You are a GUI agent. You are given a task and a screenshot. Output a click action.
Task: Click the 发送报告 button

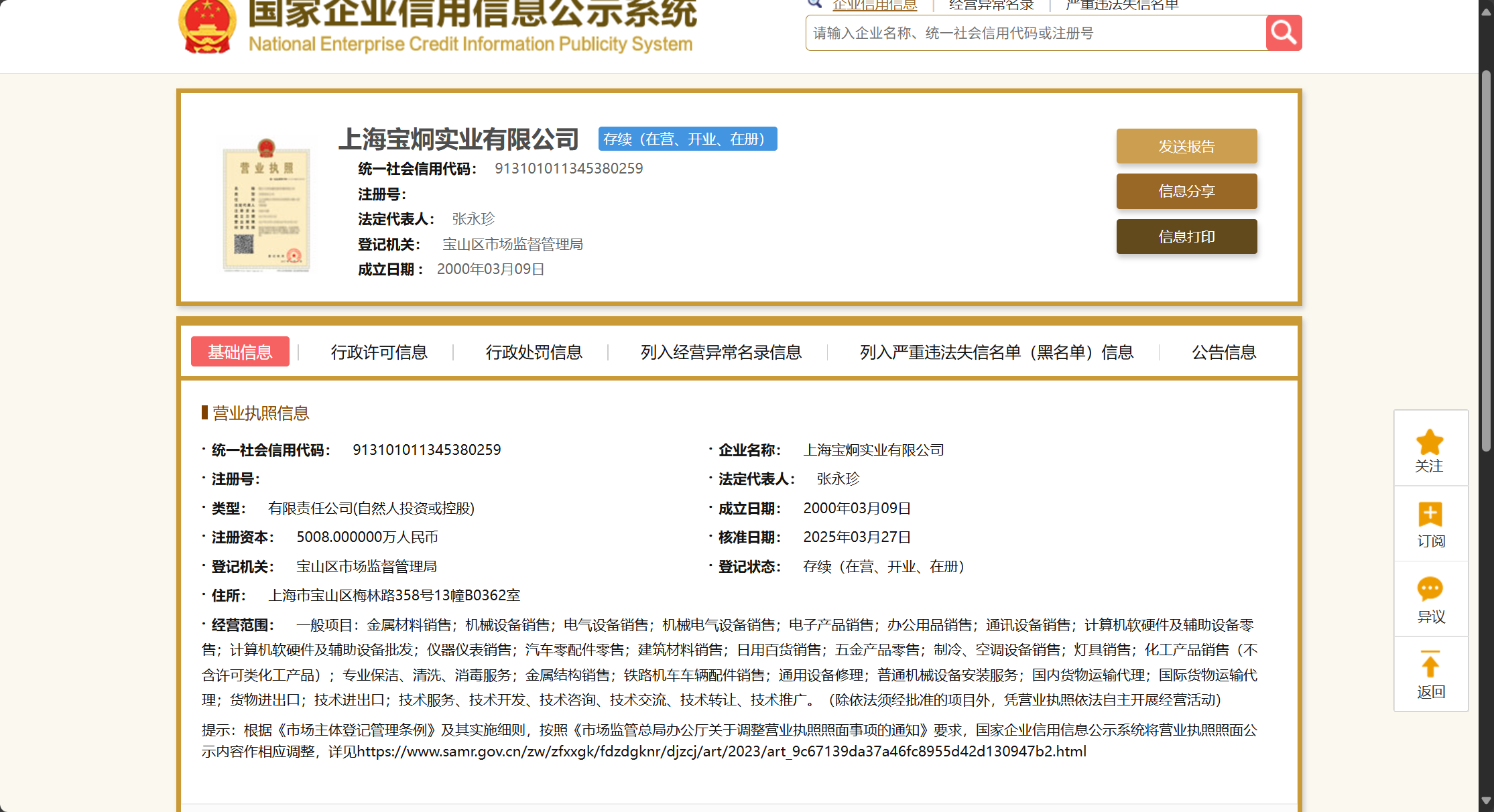pyautogui.click(x=1186, y=146)
